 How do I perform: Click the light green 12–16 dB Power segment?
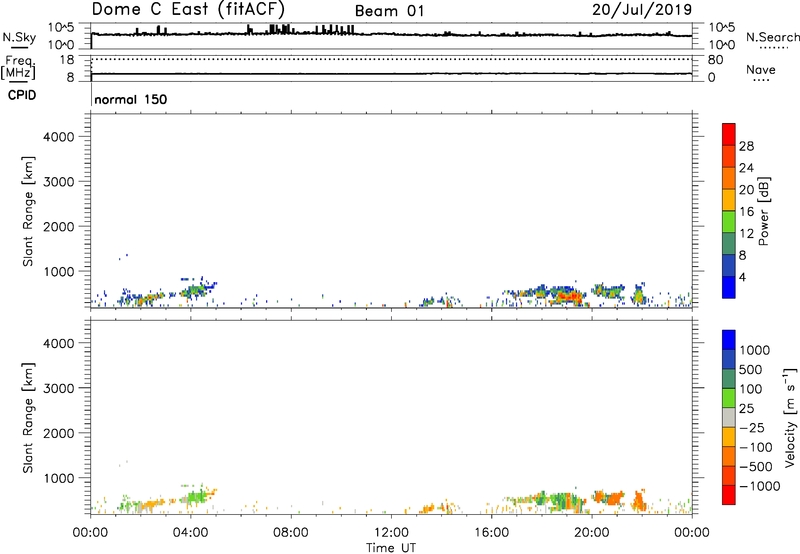coord(729,222)
